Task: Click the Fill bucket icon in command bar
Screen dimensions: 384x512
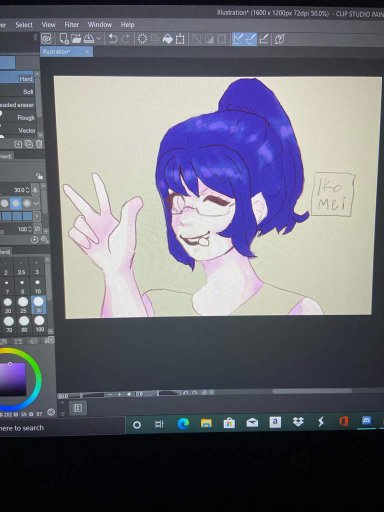Action: coord(168,39)
